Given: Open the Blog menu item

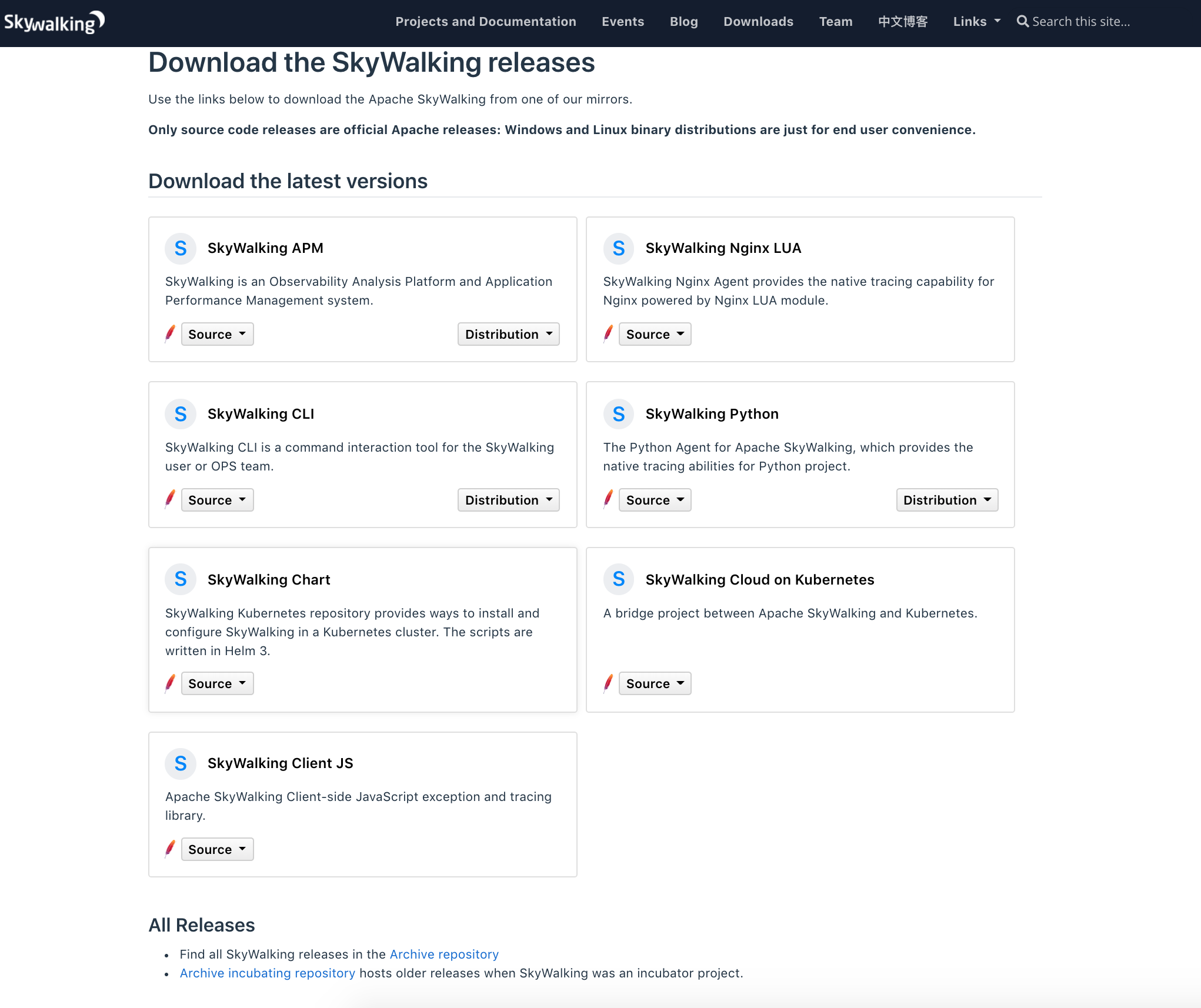Looking at the screenshot, I should point(683,22).
